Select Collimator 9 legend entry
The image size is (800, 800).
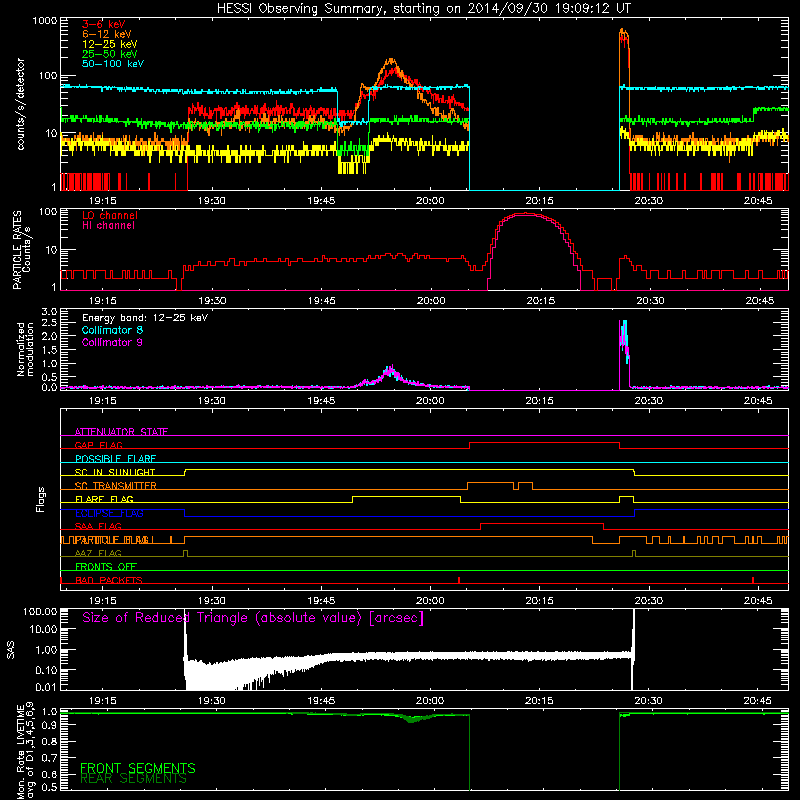click(112, 342)
